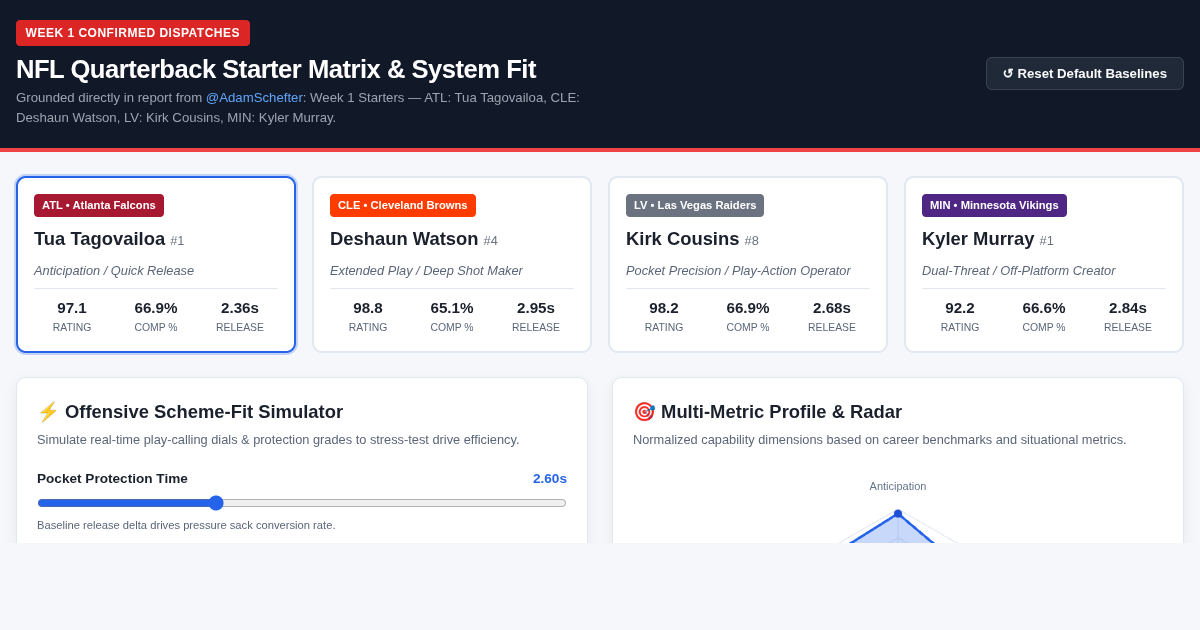Click Kirk Cousins' 2.68s release value
The image size is (1200, 630).
[x=832, y=307]
